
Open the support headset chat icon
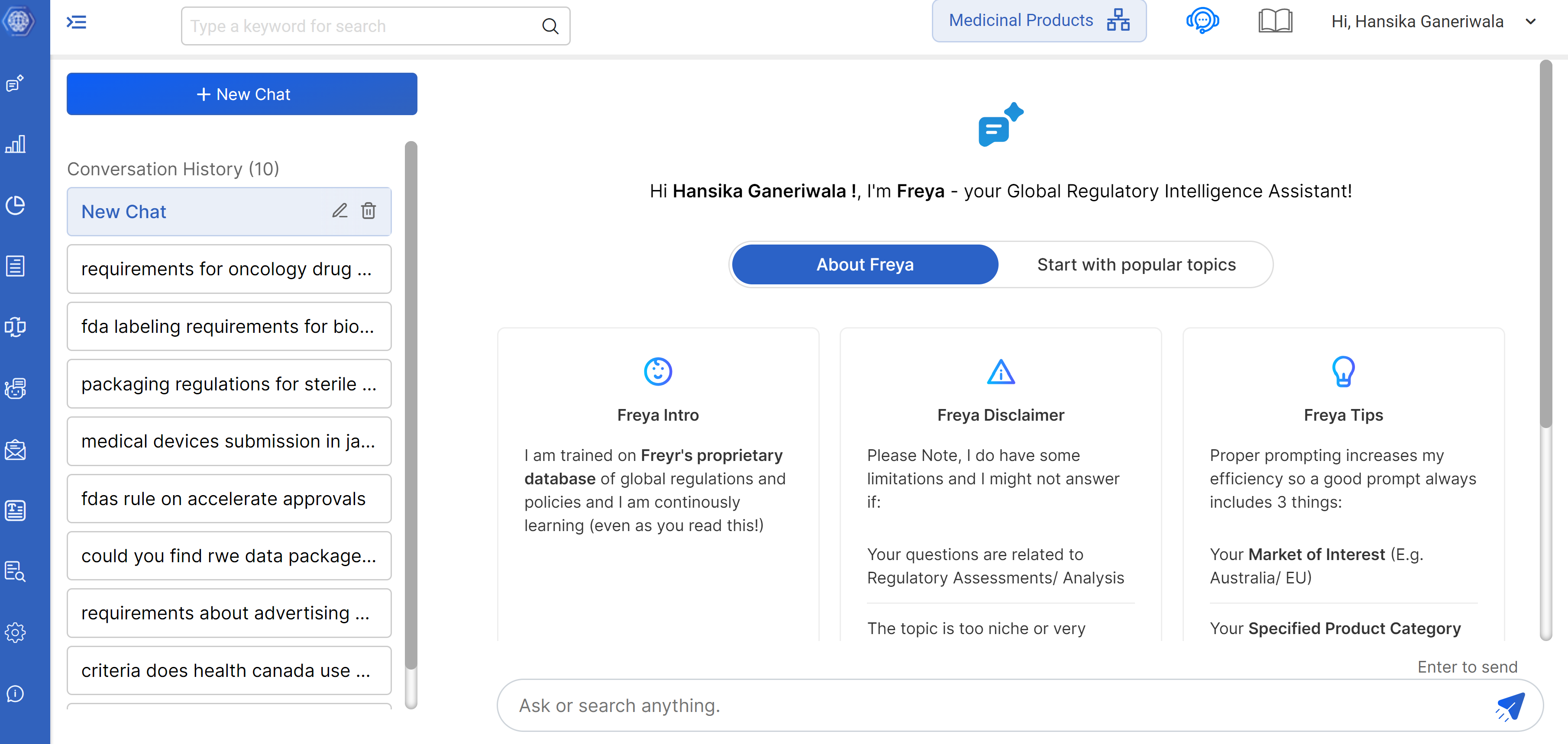coord(1202,21)
